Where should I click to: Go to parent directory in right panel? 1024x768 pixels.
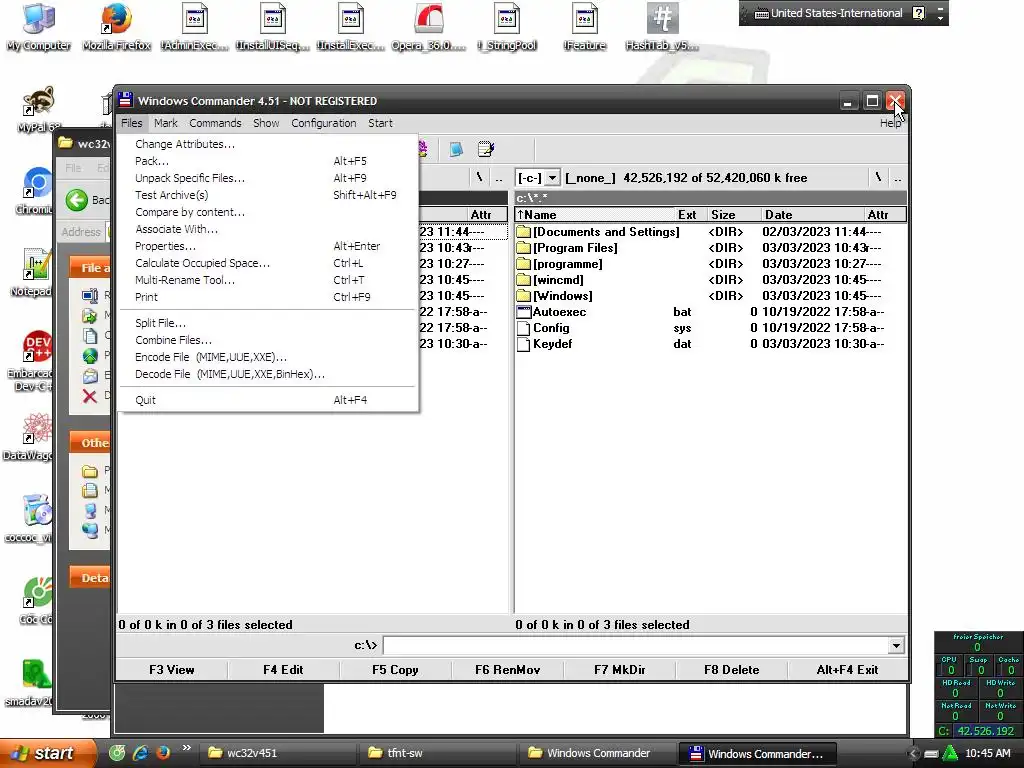[897, 178]
